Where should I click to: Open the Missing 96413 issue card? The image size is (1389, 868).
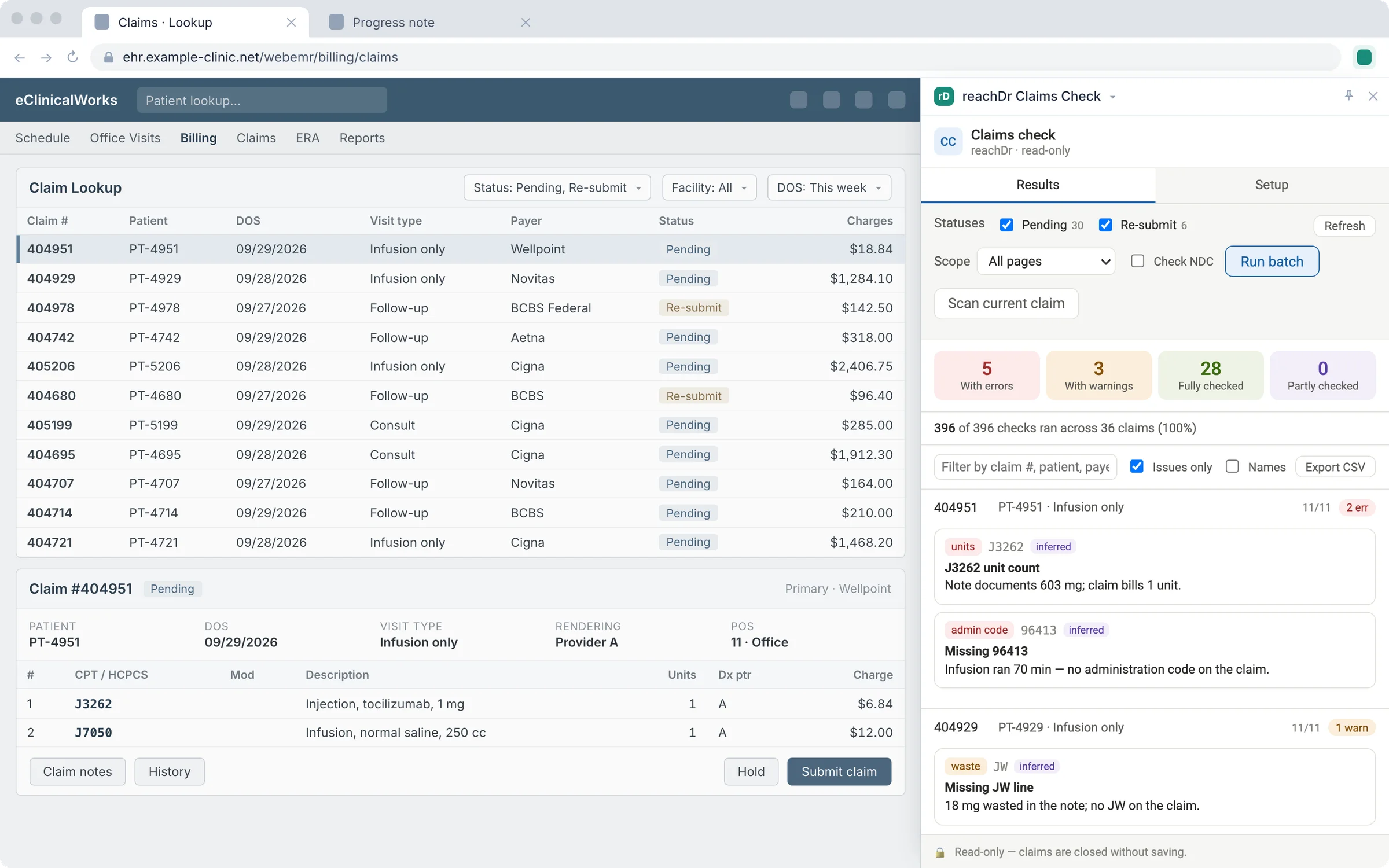pyautogui.click(x=1154, y=650)
